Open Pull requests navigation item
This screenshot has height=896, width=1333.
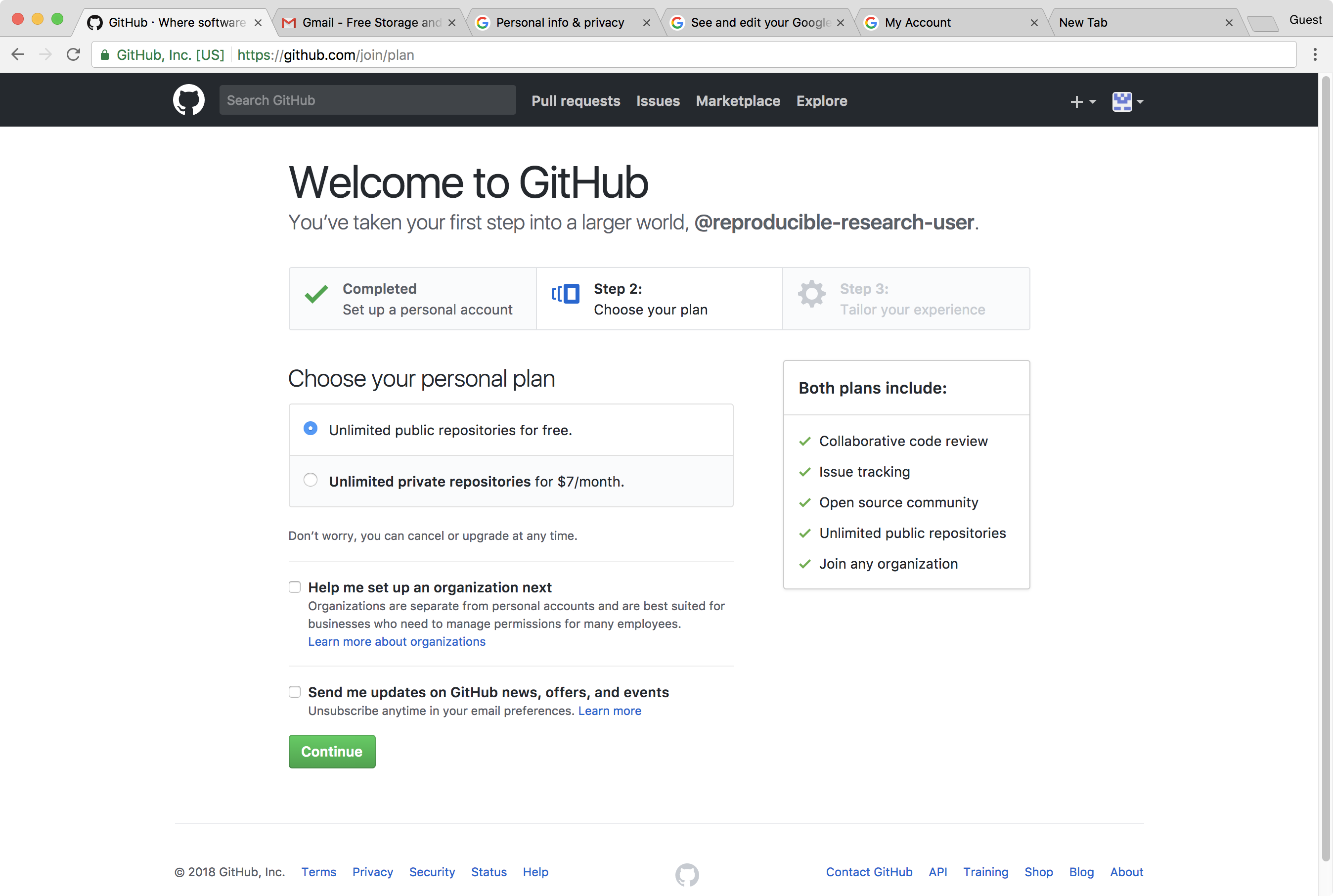point(575,100)
